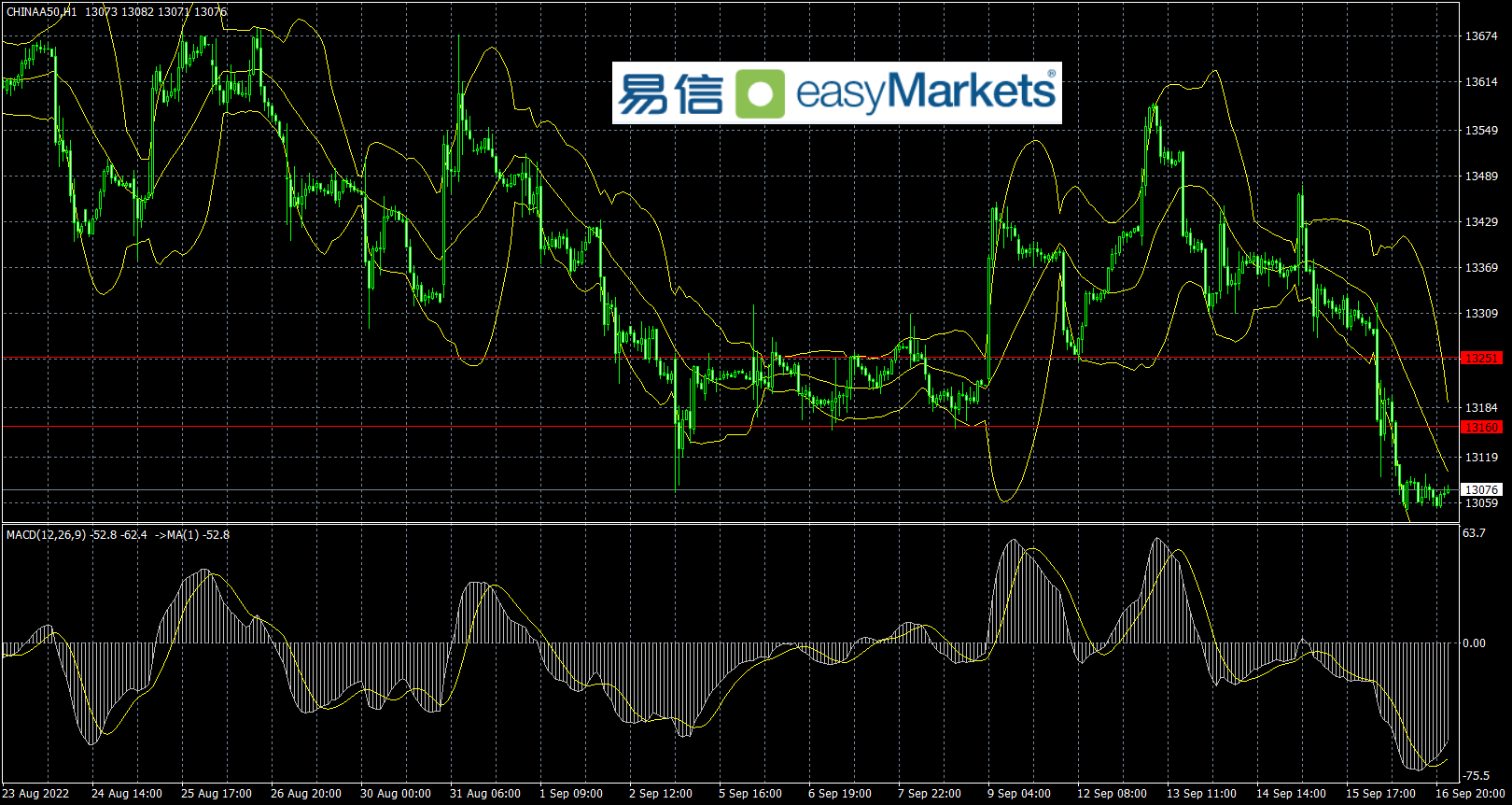Click the 13309 price axis value
Viewport: 1512px width, 805px height.
coord(1481,314)
